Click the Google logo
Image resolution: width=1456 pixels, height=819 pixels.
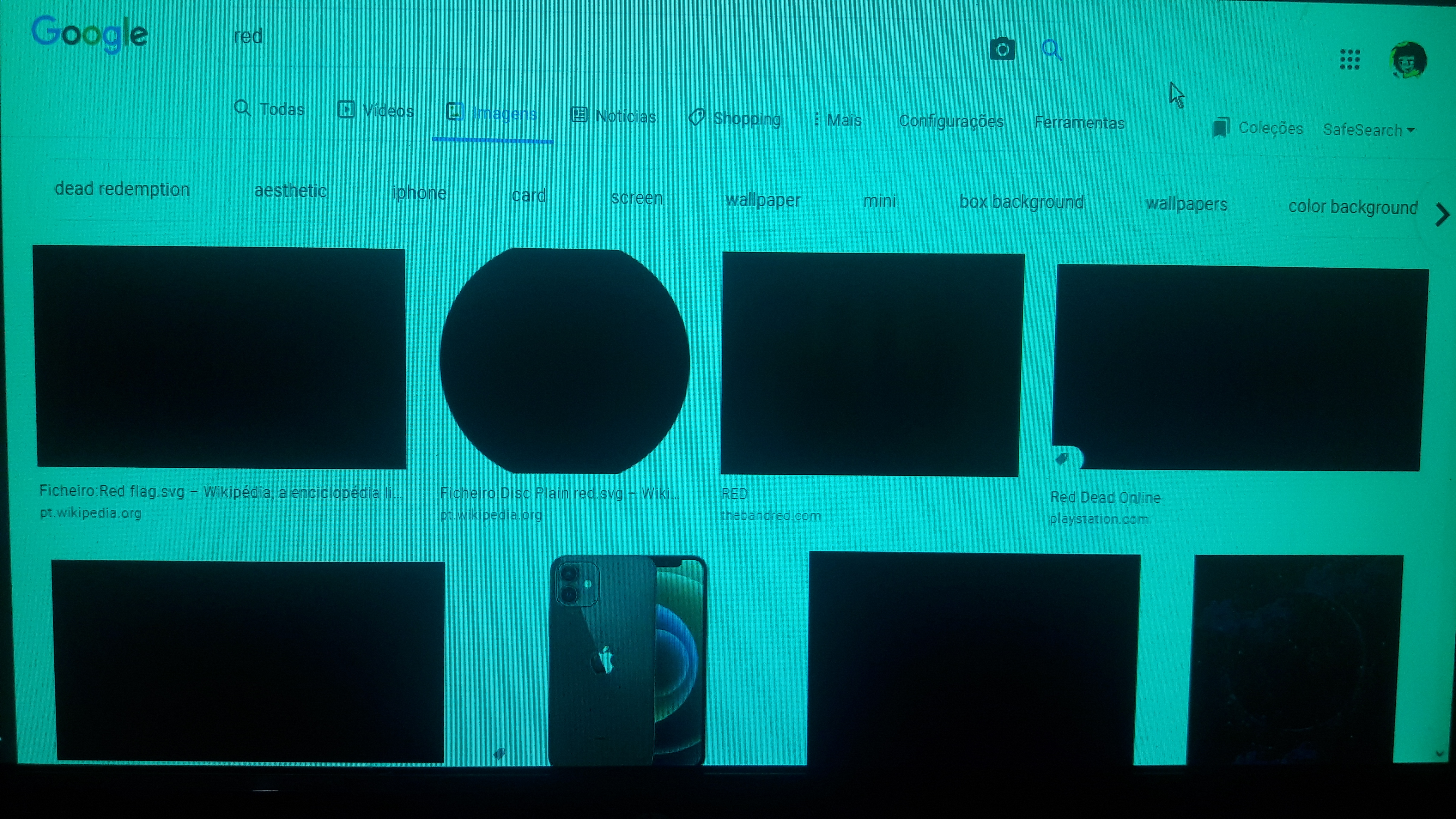(x=89, y=34)
